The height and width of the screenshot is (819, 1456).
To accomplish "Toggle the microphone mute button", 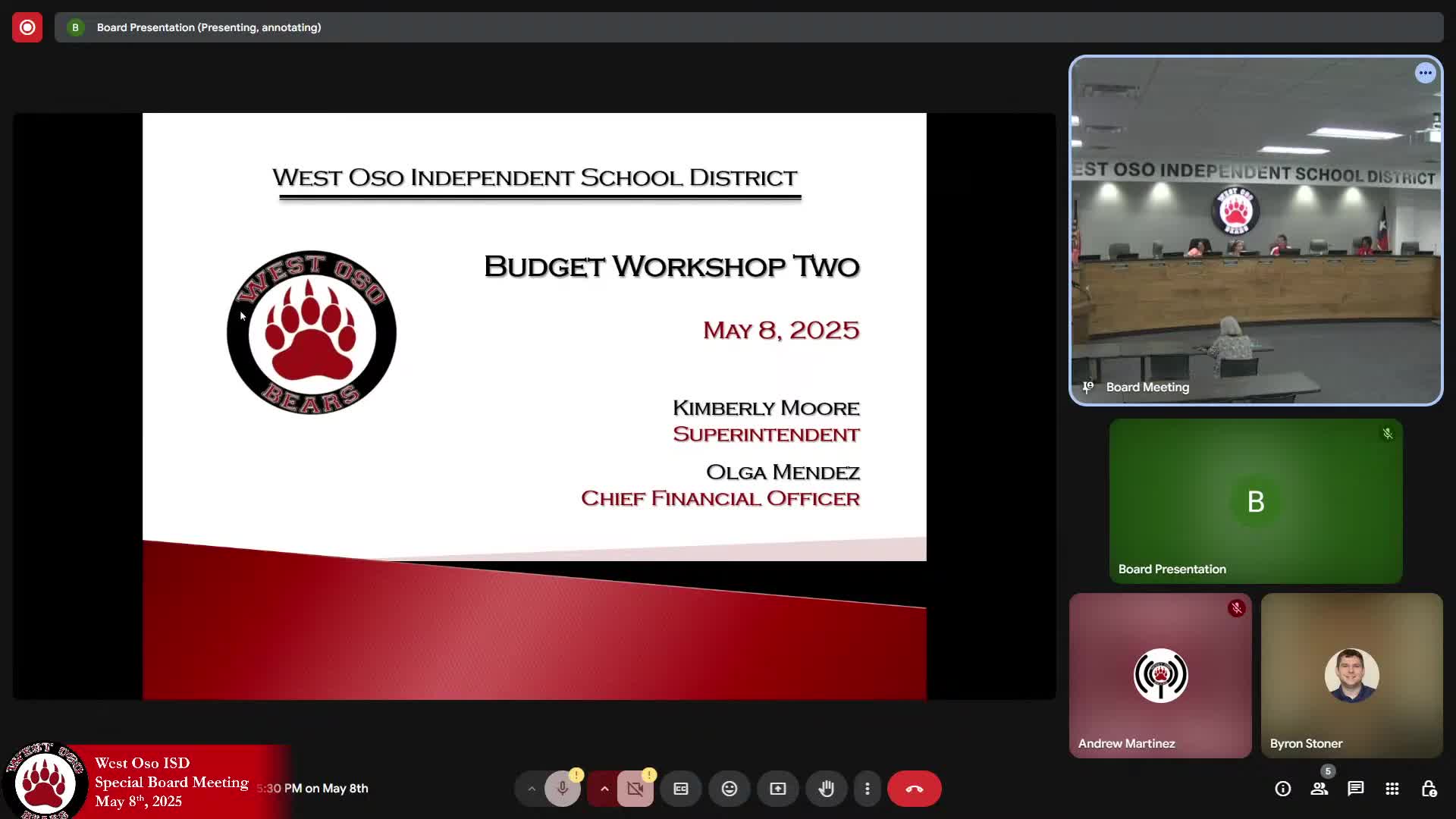I will (562, 789).
